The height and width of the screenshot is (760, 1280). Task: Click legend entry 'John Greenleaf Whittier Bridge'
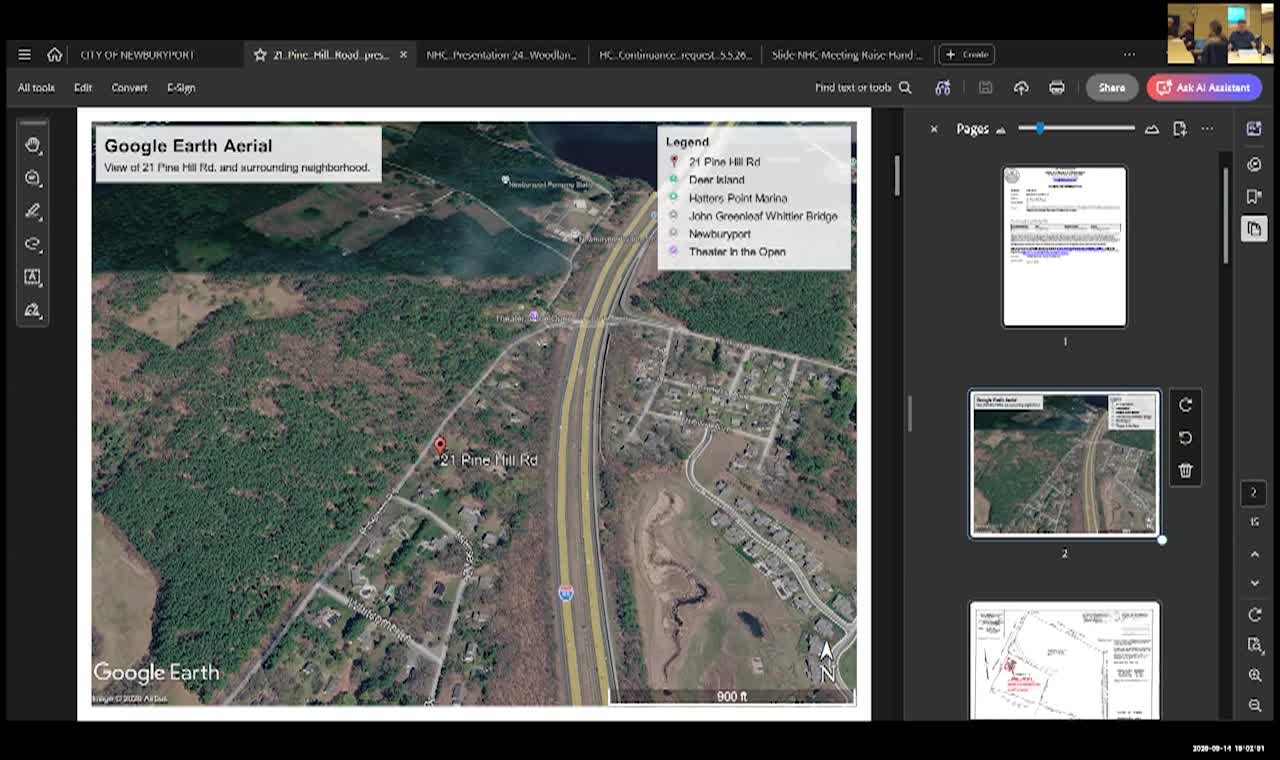(x=762, y=216)
